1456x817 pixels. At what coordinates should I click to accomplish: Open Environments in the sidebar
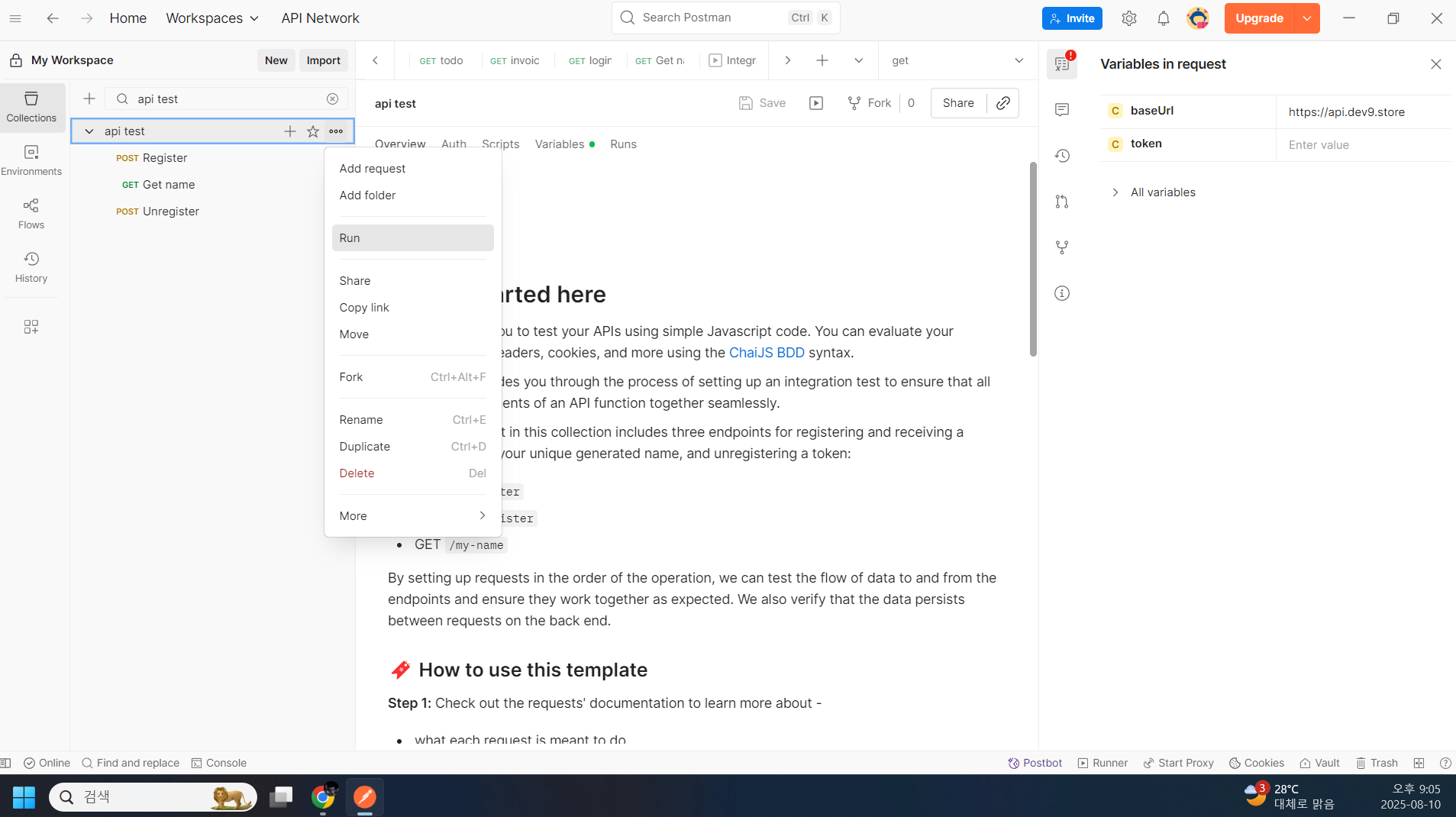[x=31, y=161]
